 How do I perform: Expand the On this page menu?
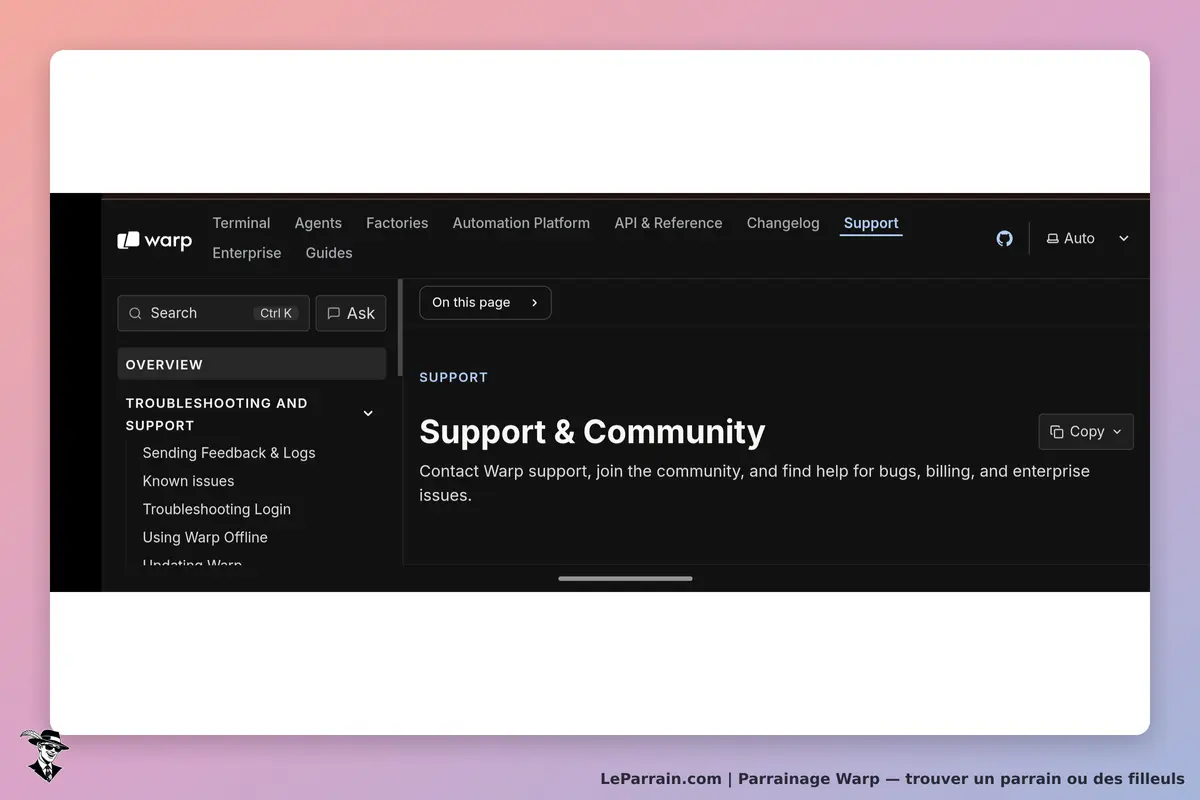(x=485, y=303)
